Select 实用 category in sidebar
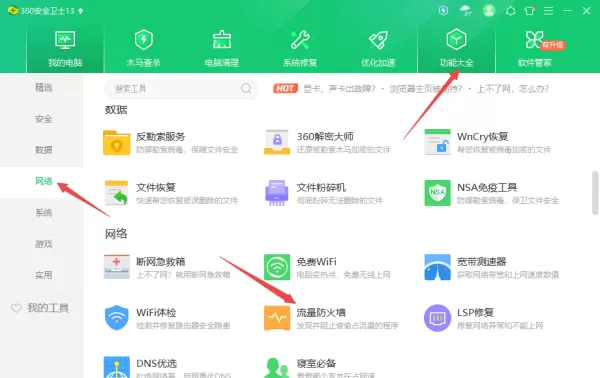 [43, 275]
